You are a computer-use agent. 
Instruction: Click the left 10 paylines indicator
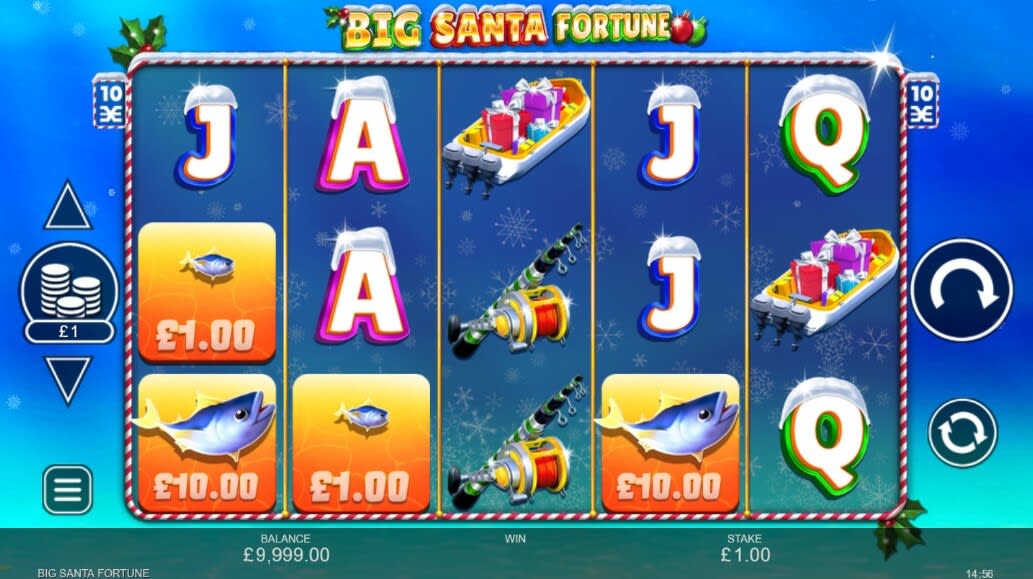(109, 102)
